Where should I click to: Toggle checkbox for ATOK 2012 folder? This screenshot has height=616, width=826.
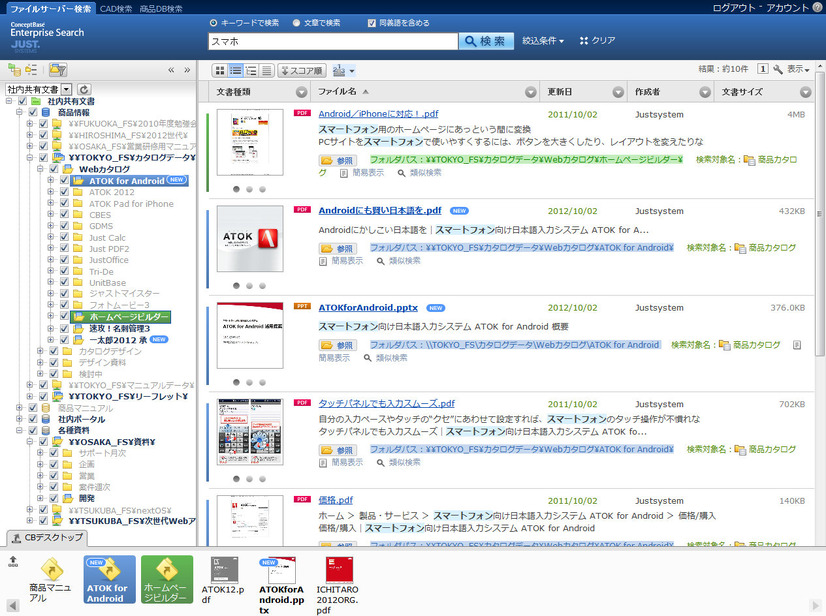coord(64,192)
